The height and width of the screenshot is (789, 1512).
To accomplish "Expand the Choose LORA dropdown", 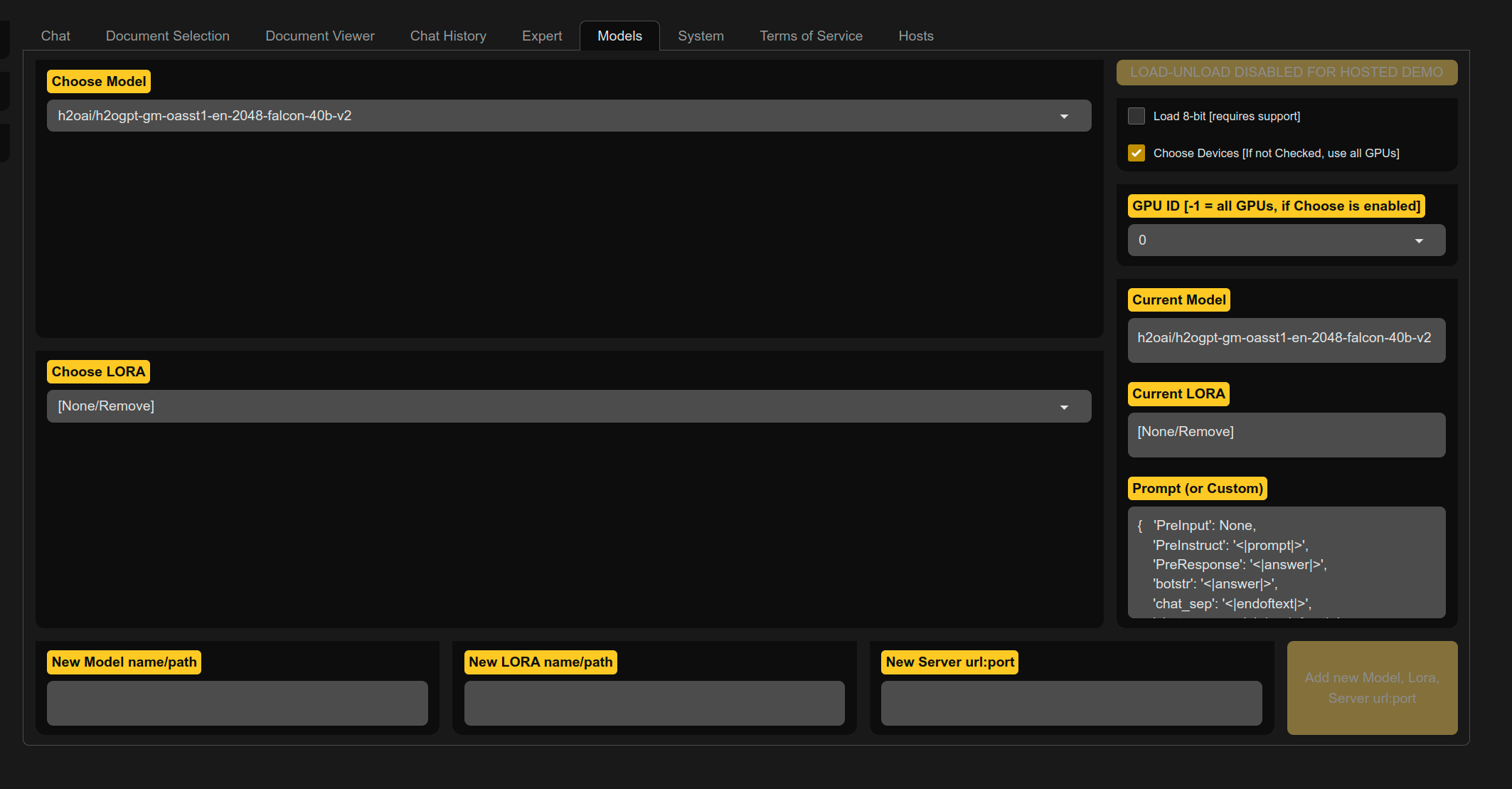I will coord(1064,407).
